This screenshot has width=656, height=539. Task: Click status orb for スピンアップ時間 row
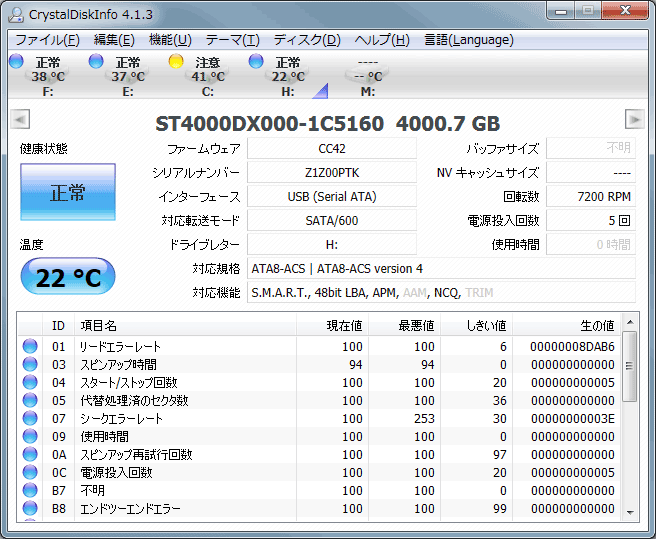coord(30,364)
